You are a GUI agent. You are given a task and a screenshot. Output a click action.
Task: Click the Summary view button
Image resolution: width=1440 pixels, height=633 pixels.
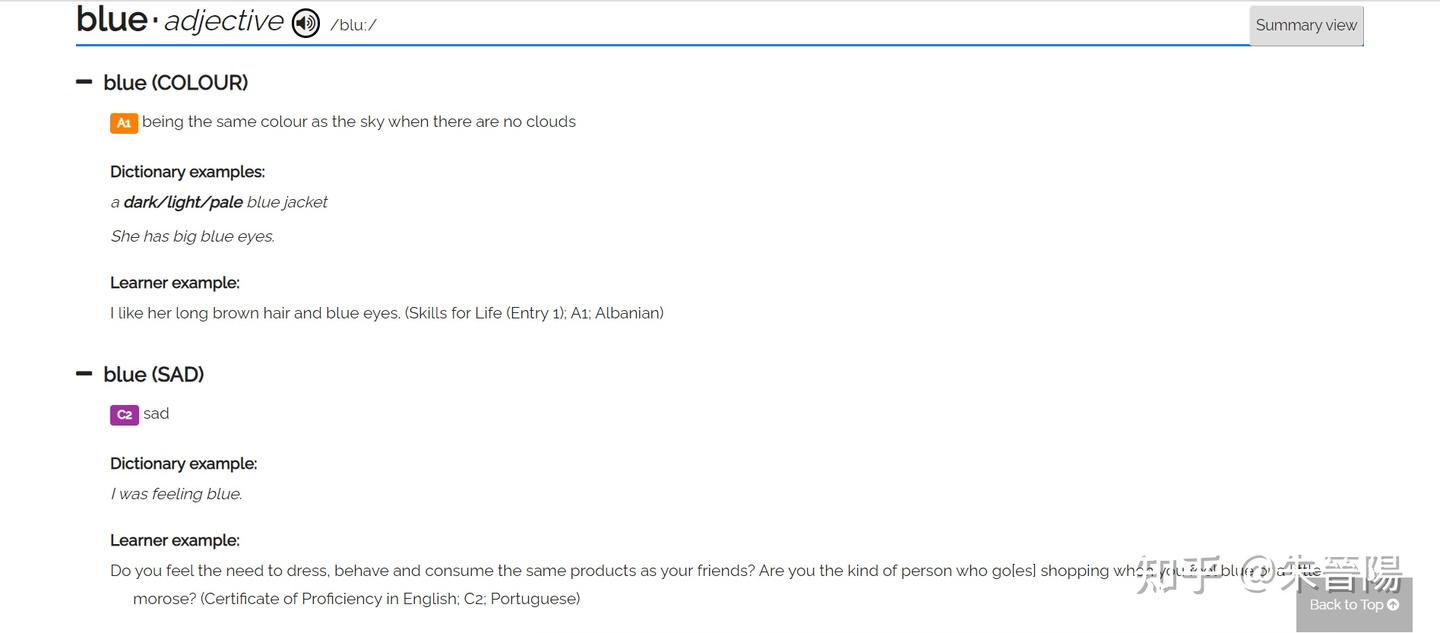coord(1306,26)
